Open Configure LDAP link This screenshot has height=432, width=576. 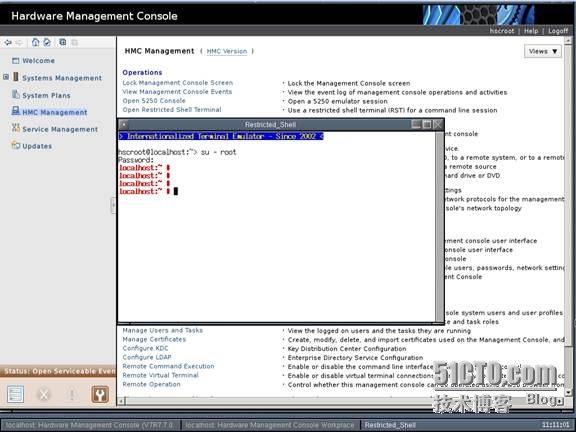point(147,357)
